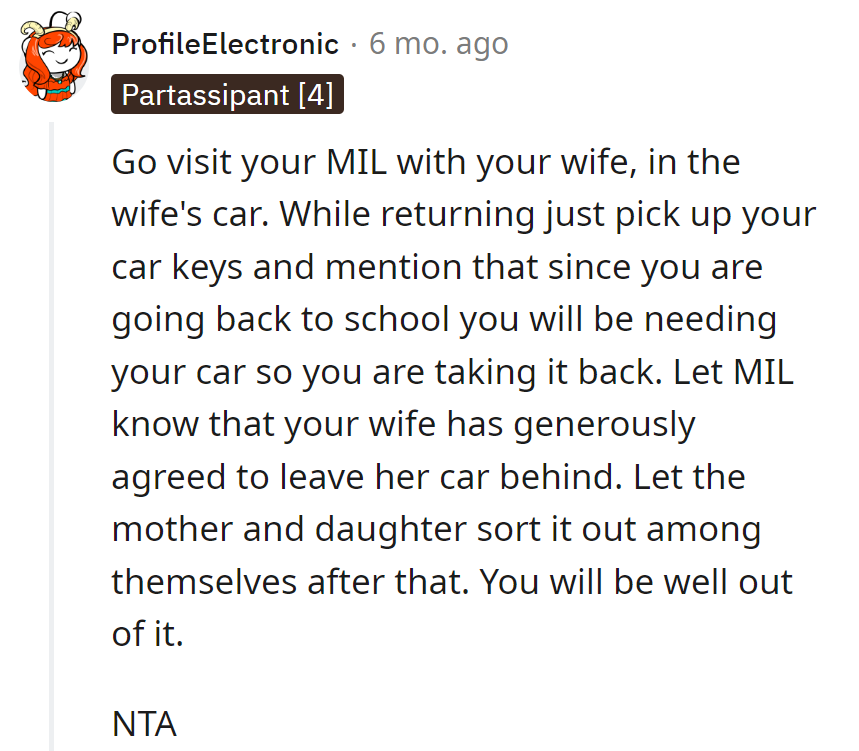Open ProfileElectronic's red-haired avatar
859x751 pixels.
pyautogui.click(x=54, y=57)
